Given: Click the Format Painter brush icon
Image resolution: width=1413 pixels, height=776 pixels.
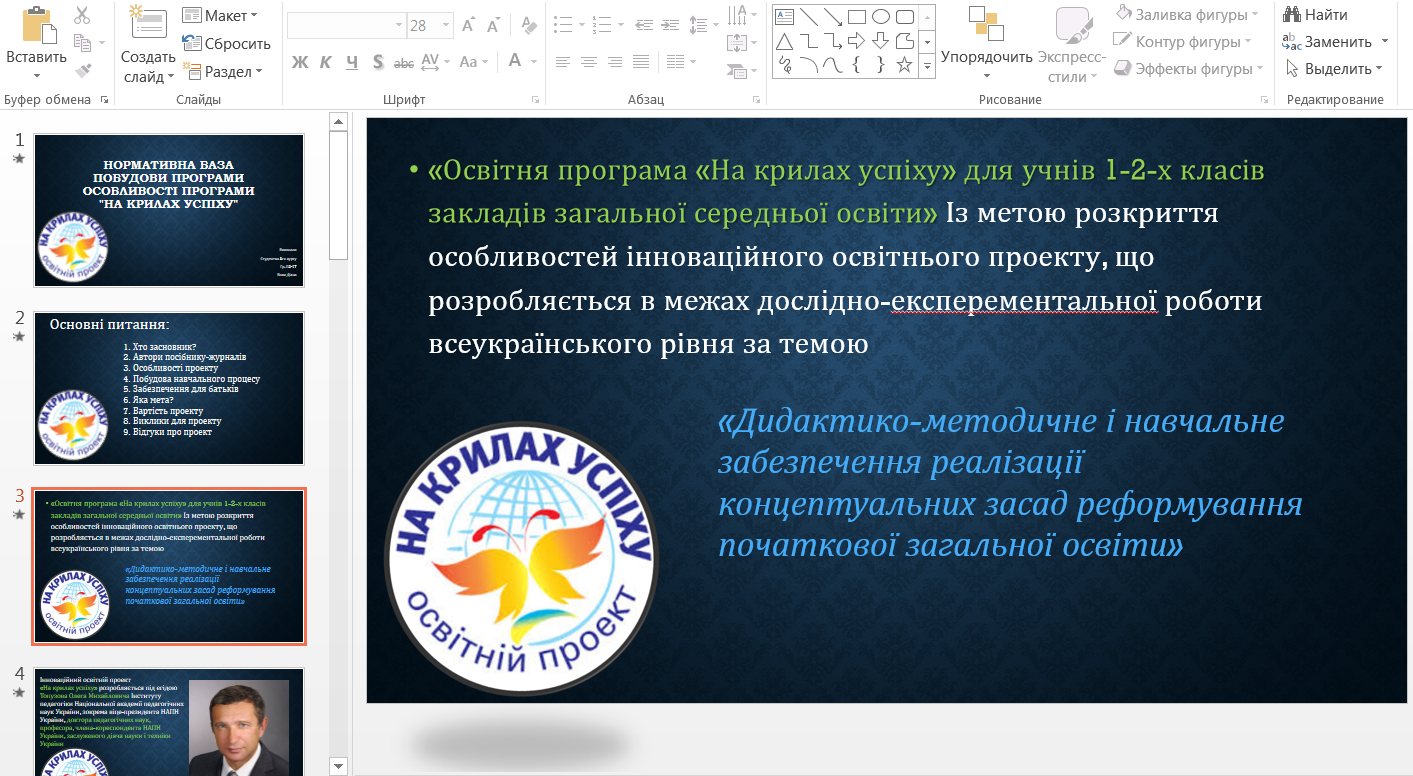Looking at the screenshot, I should (82, 70).
